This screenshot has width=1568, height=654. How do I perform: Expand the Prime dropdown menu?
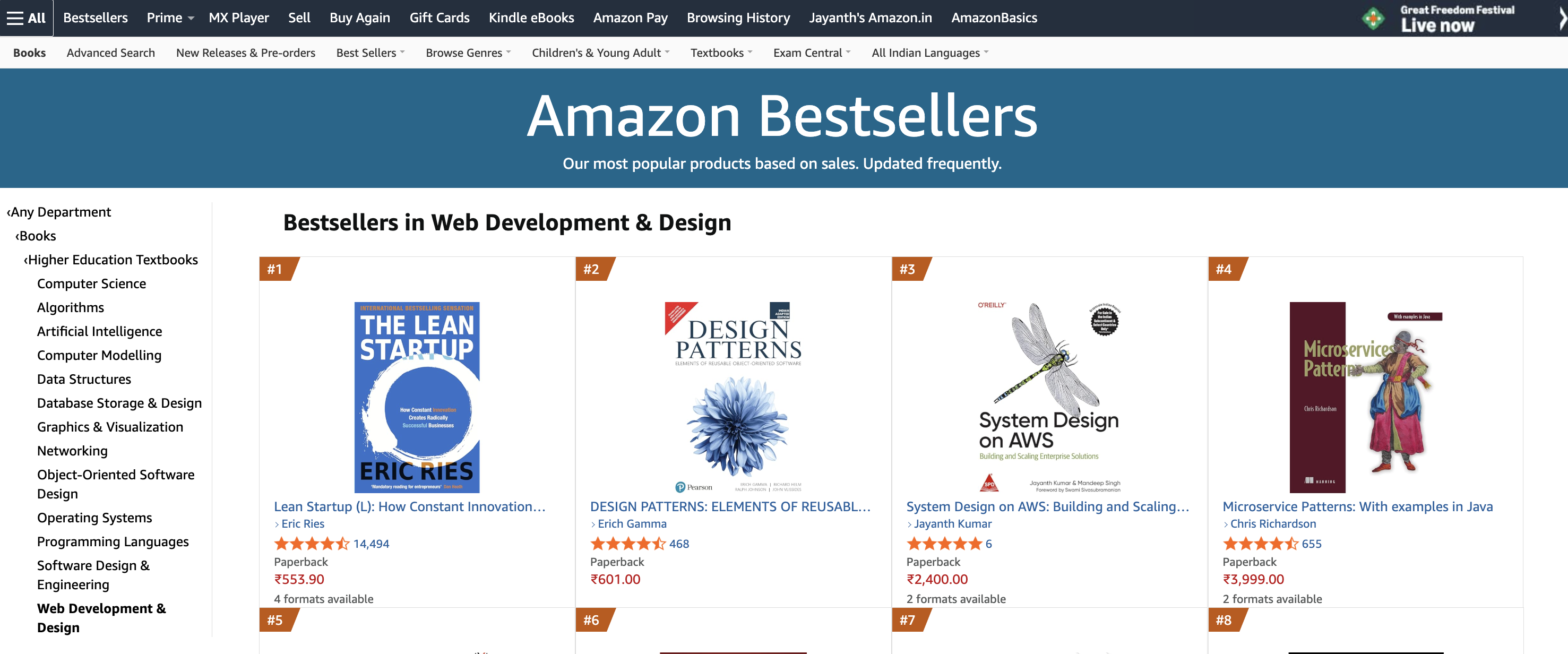pos(170,18)
